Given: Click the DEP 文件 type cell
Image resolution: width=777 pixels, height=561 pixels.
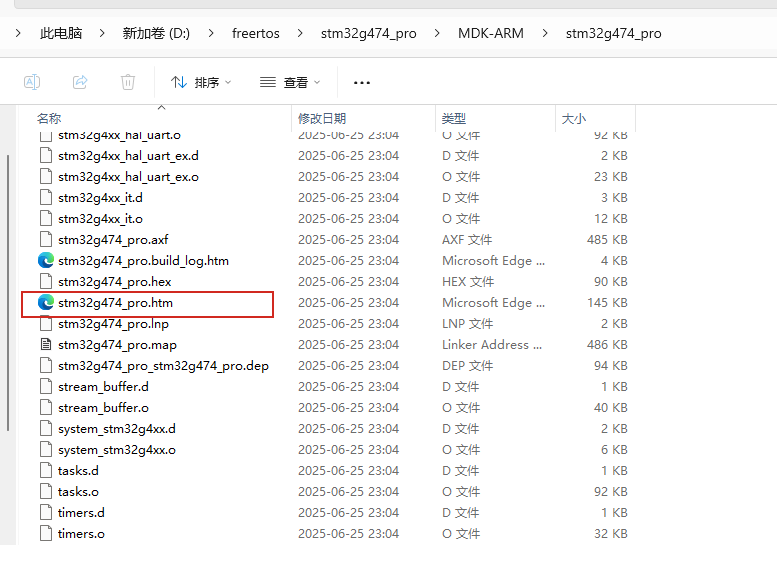Looking at the screenshot, I should [x=467, y=365].
